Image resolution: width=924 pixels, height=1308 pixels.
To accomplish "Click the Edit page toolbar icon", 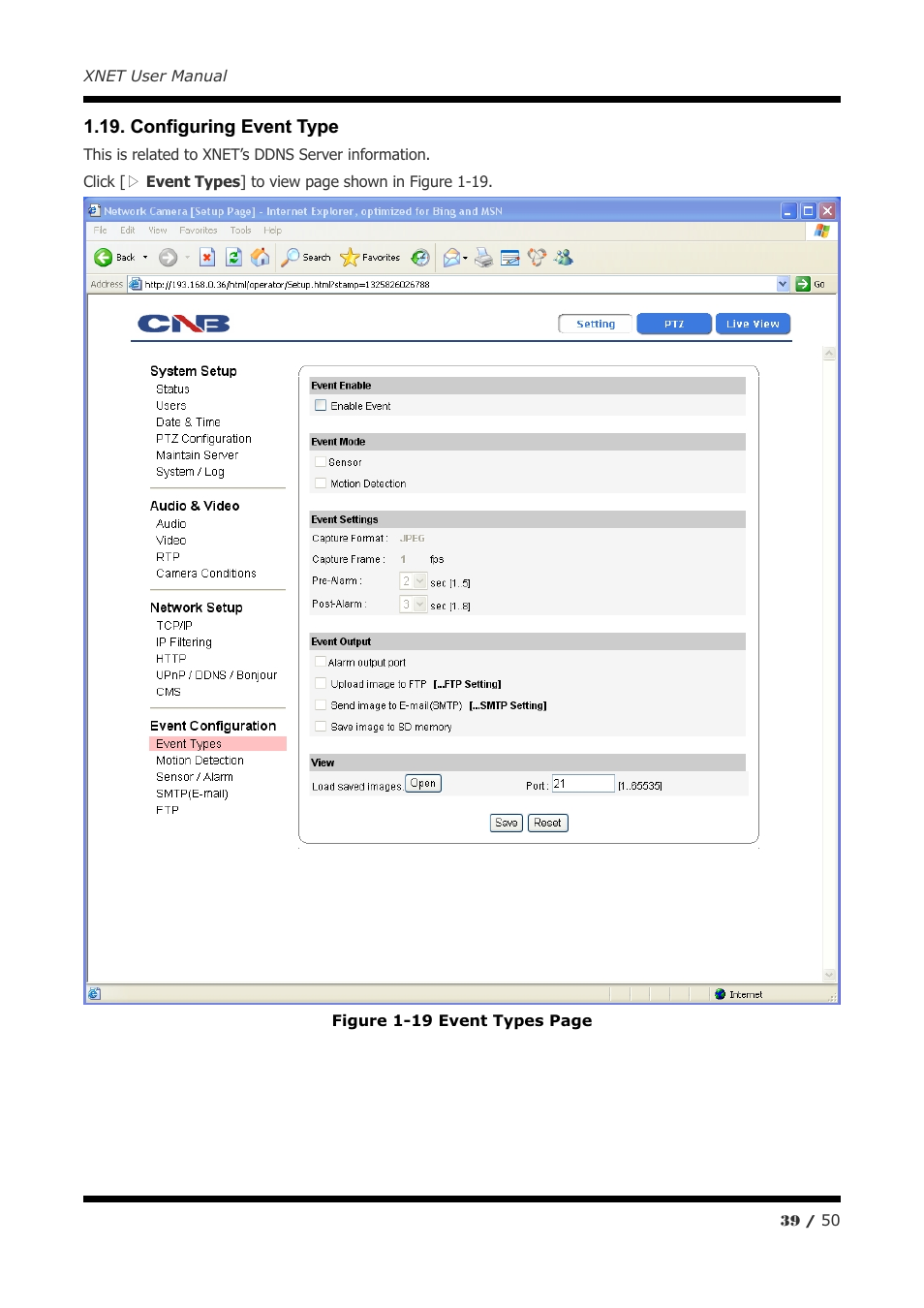I will (x=510, y=257).
